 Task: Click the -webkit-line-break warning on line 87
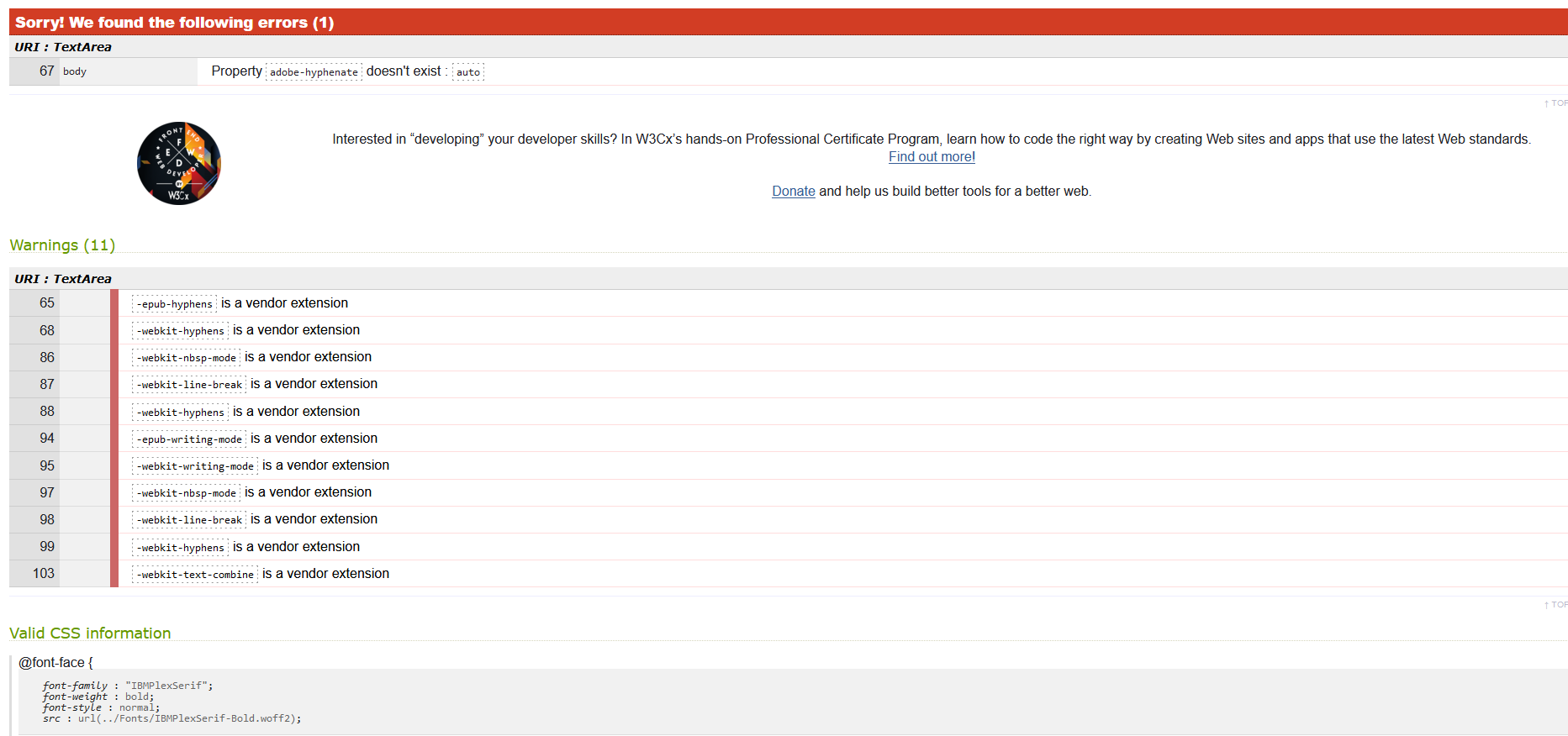pyautogui.click(x=189, y=385)
